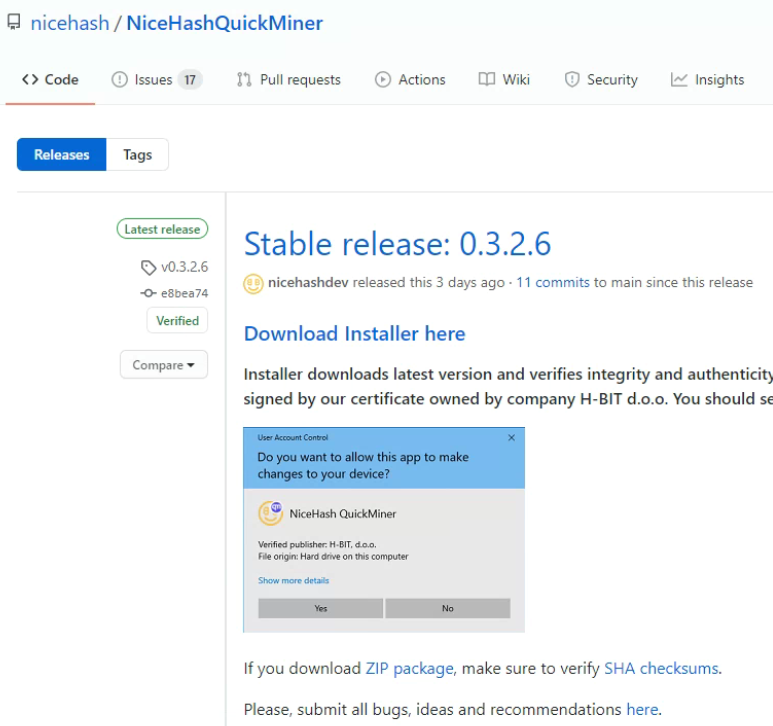Switch to the Code tab

point(50,79)
